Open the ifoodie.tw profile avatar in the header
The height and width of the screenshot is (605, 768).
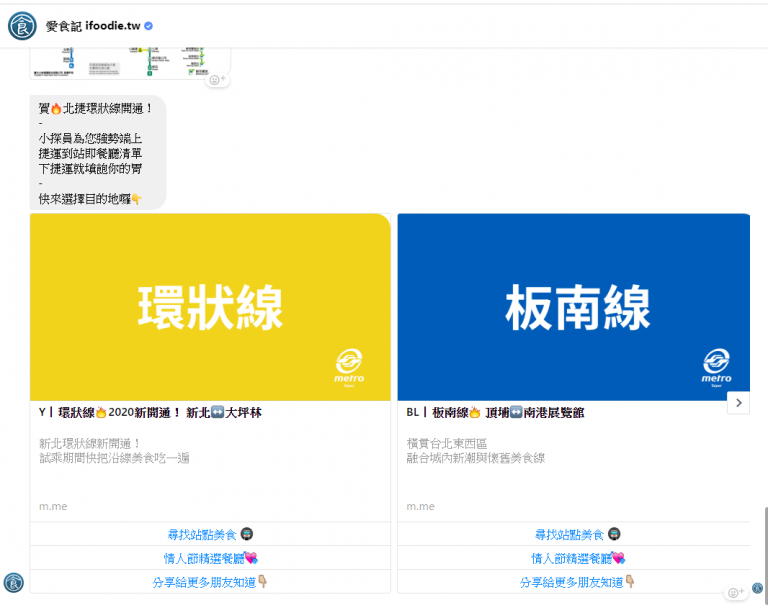tap(22, 26)
